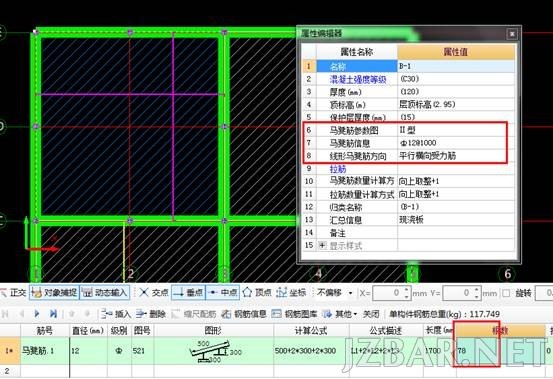553x379 pixels.
Task: Toggle 垂点 perpendicular snap
Action: (188, 293)
